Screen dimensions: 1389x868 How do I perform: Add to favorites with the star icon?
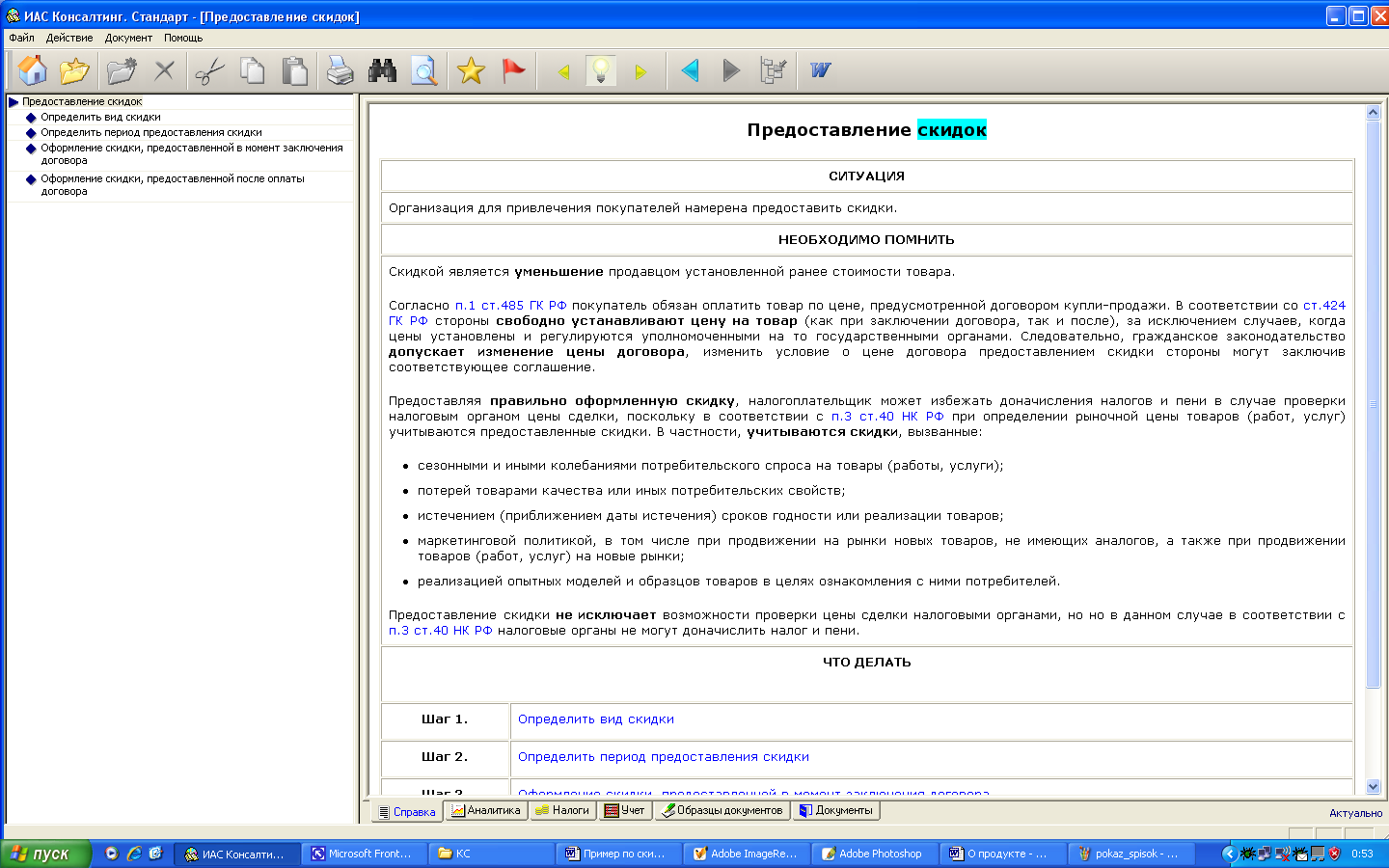pyautogui.click(x=471, y=70)
